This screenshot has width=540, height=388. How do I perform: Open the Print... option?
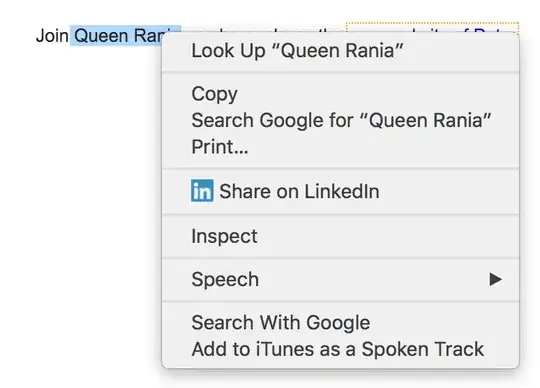340,147
